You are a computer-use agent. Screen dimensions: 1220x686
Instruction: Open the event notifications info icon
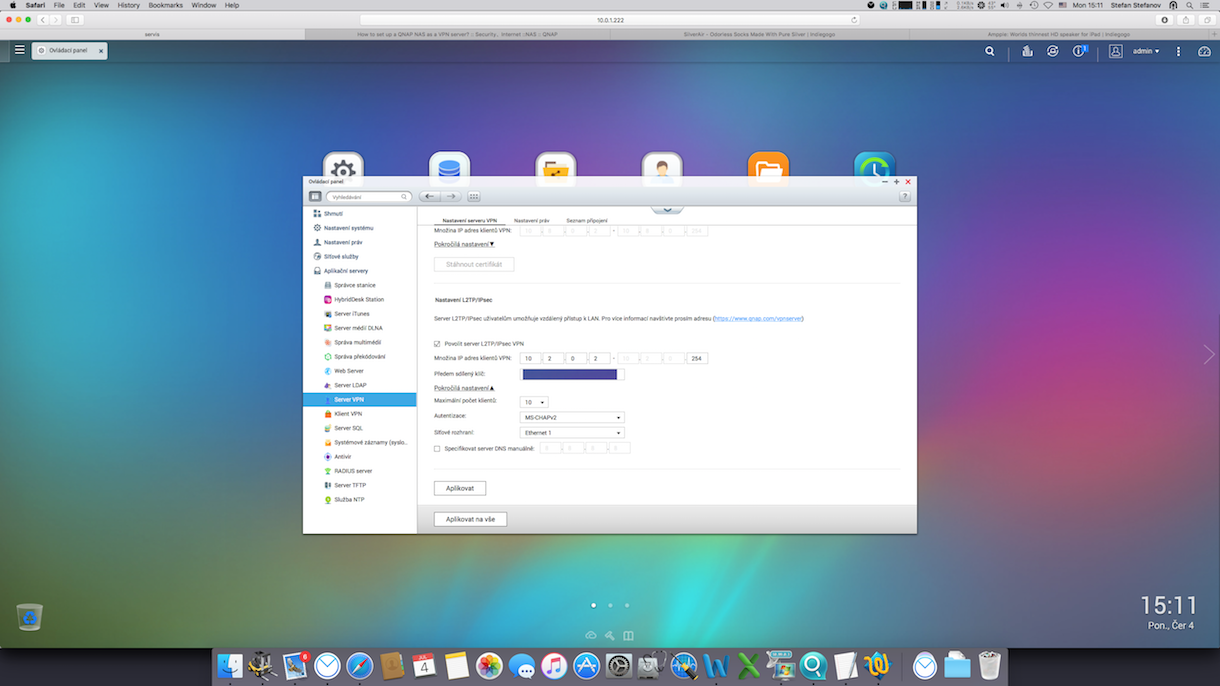click(x=1079, y=51)
